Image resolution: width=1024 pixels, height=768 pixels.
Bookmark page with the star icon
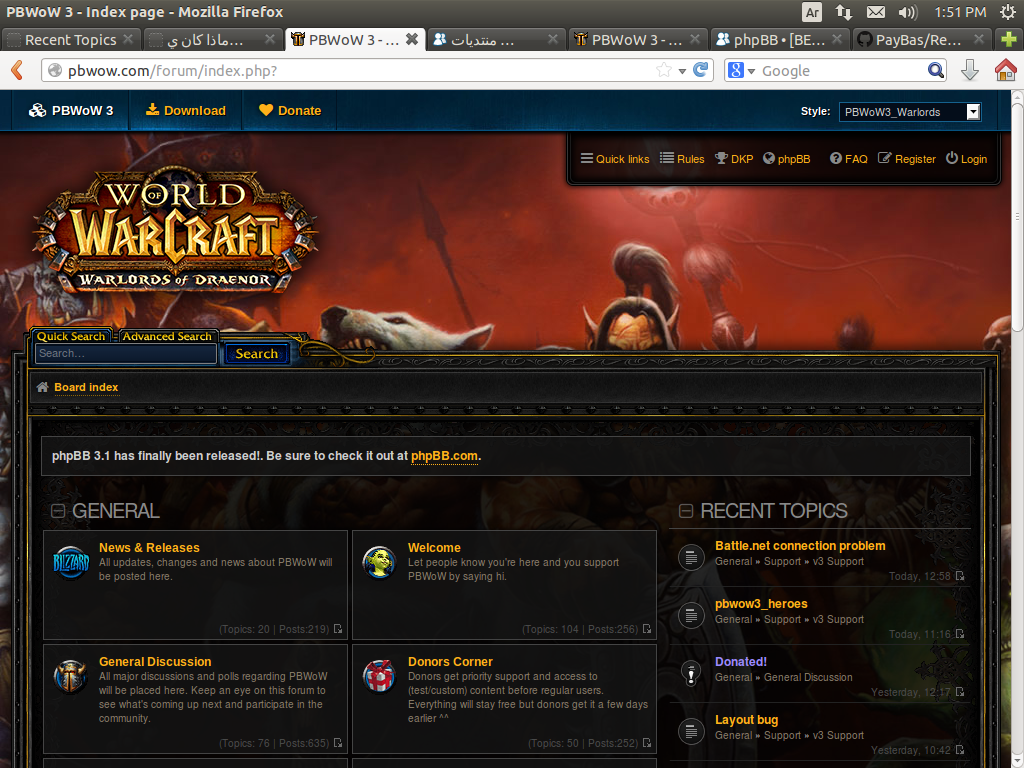click(x=664, y=70)
